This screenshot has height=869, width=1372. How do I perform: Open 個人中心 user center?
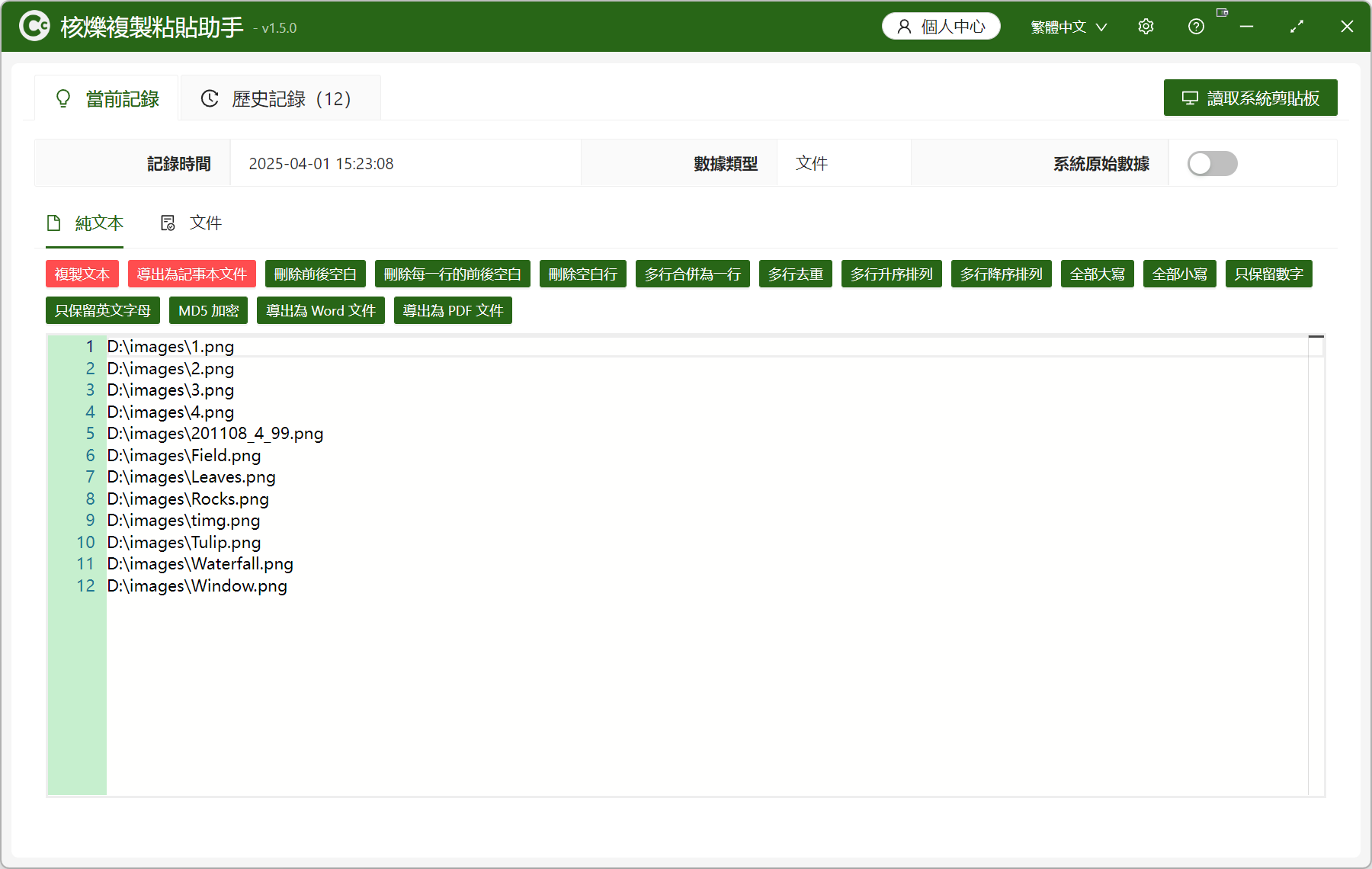941,27
